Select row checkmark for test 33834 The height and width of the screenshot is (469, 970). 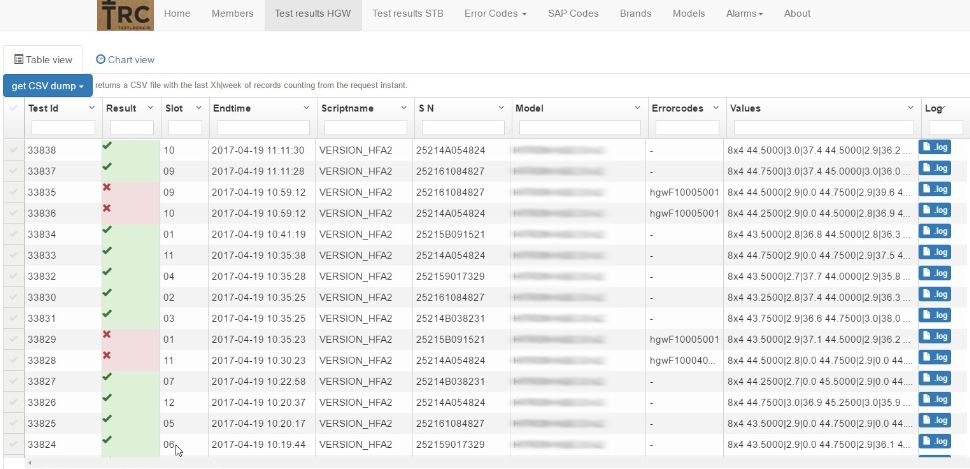pyautogui.click(x=13, y=234)
